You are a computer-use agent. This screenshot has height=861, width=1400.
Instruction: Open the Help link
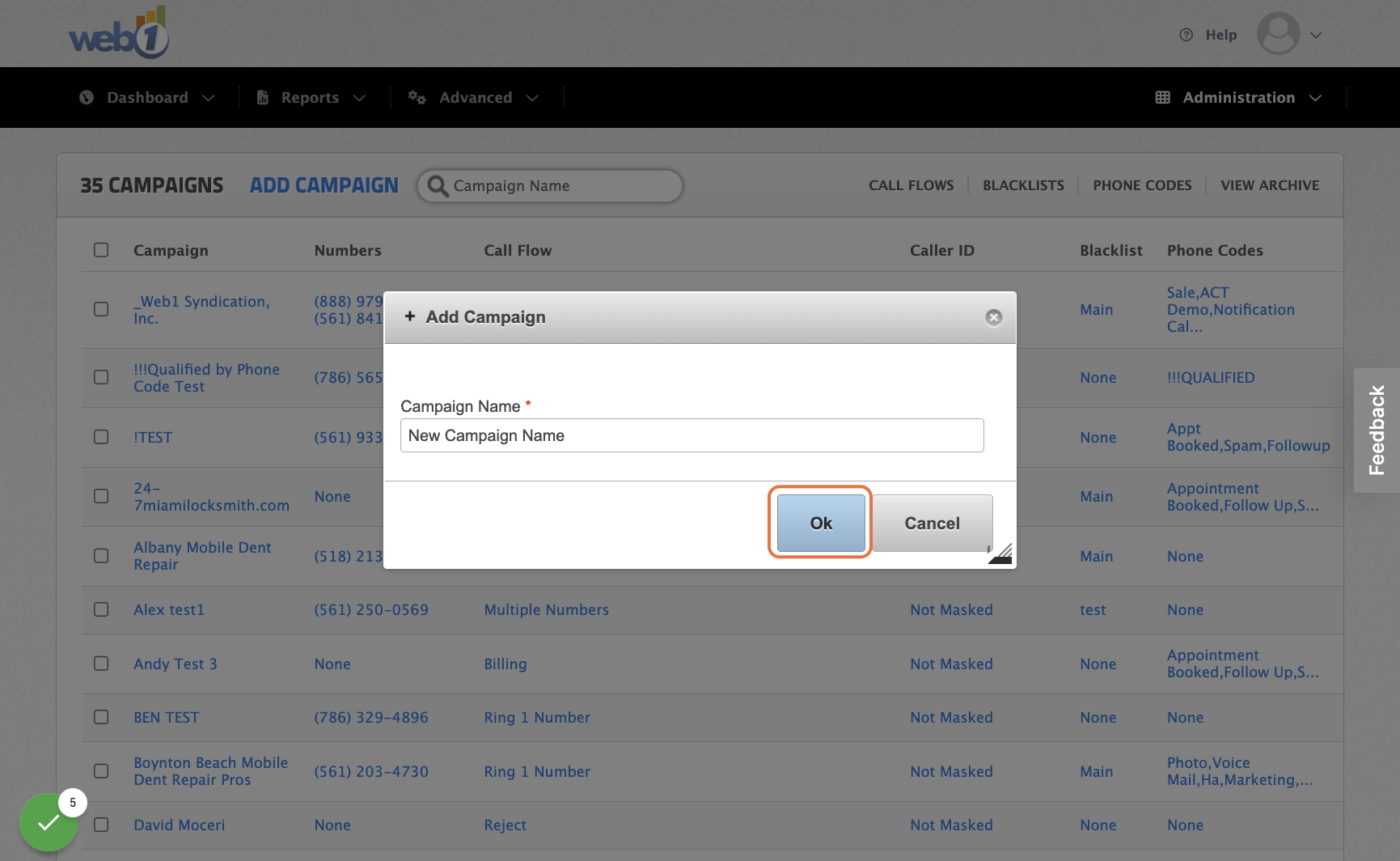[1221, 35]
